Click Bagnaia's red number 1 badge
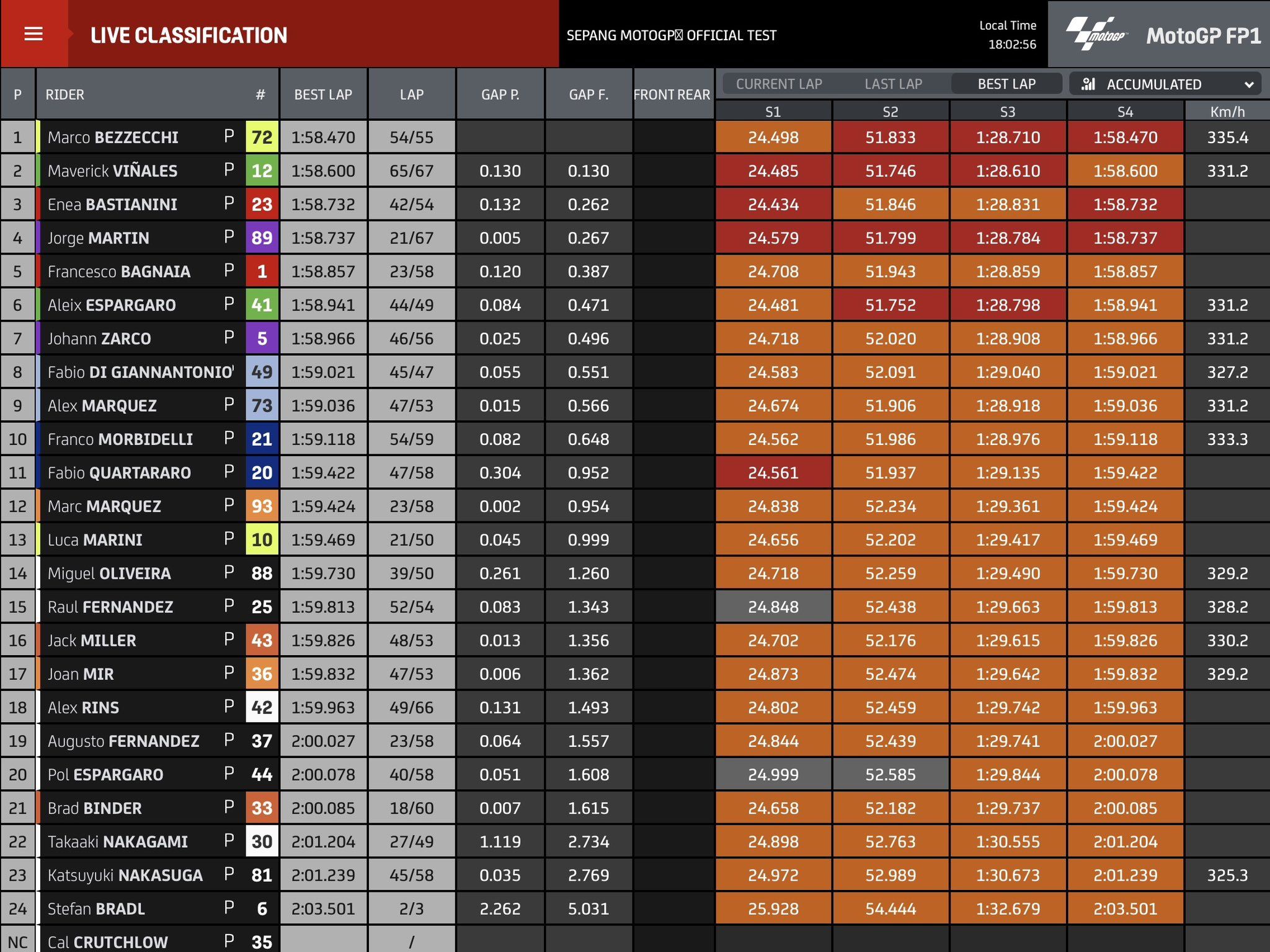The image size is (1270, 952). (262, 271)
